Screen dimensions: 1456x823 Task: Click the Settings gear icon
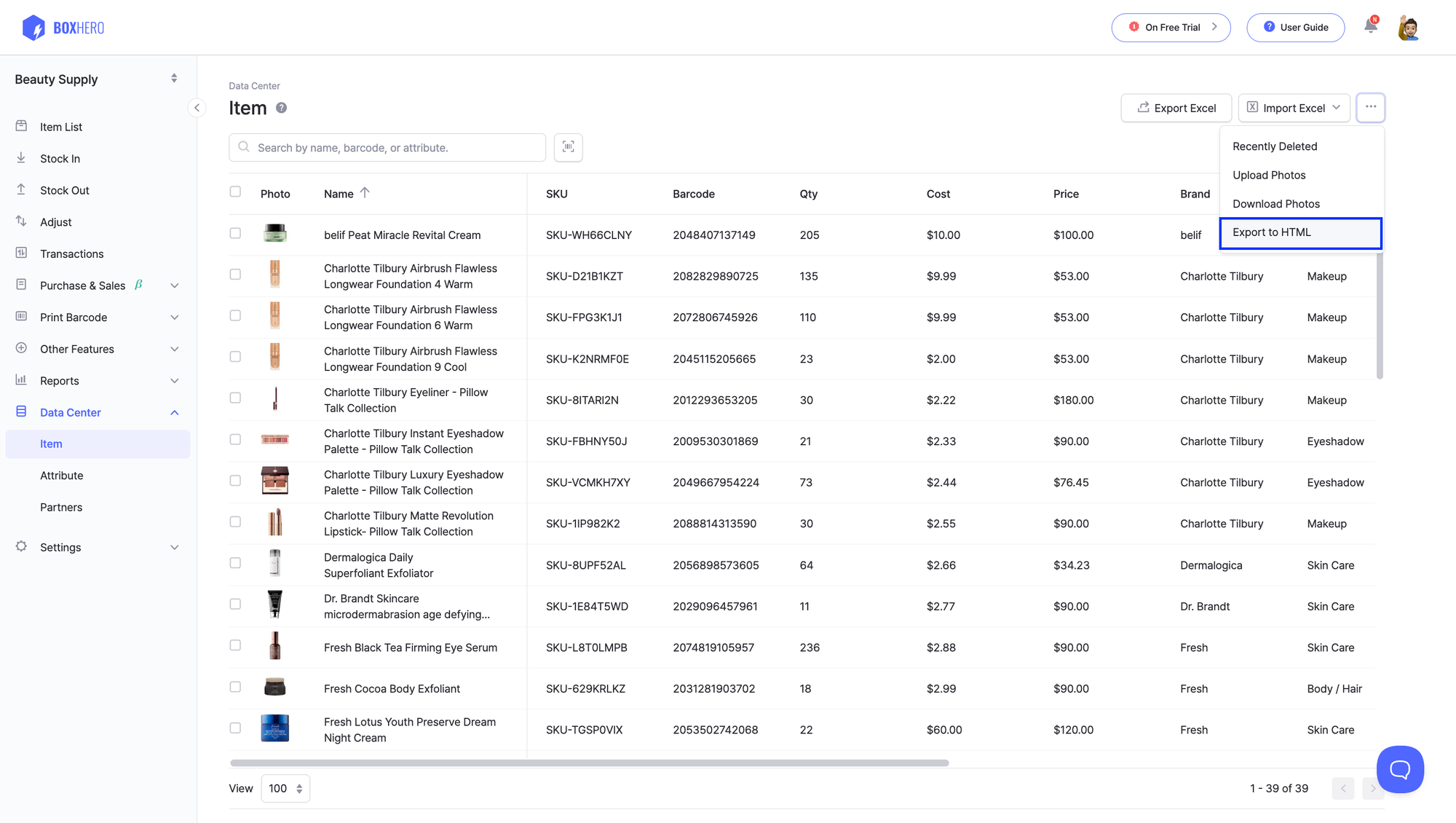(x=21, y=546)
